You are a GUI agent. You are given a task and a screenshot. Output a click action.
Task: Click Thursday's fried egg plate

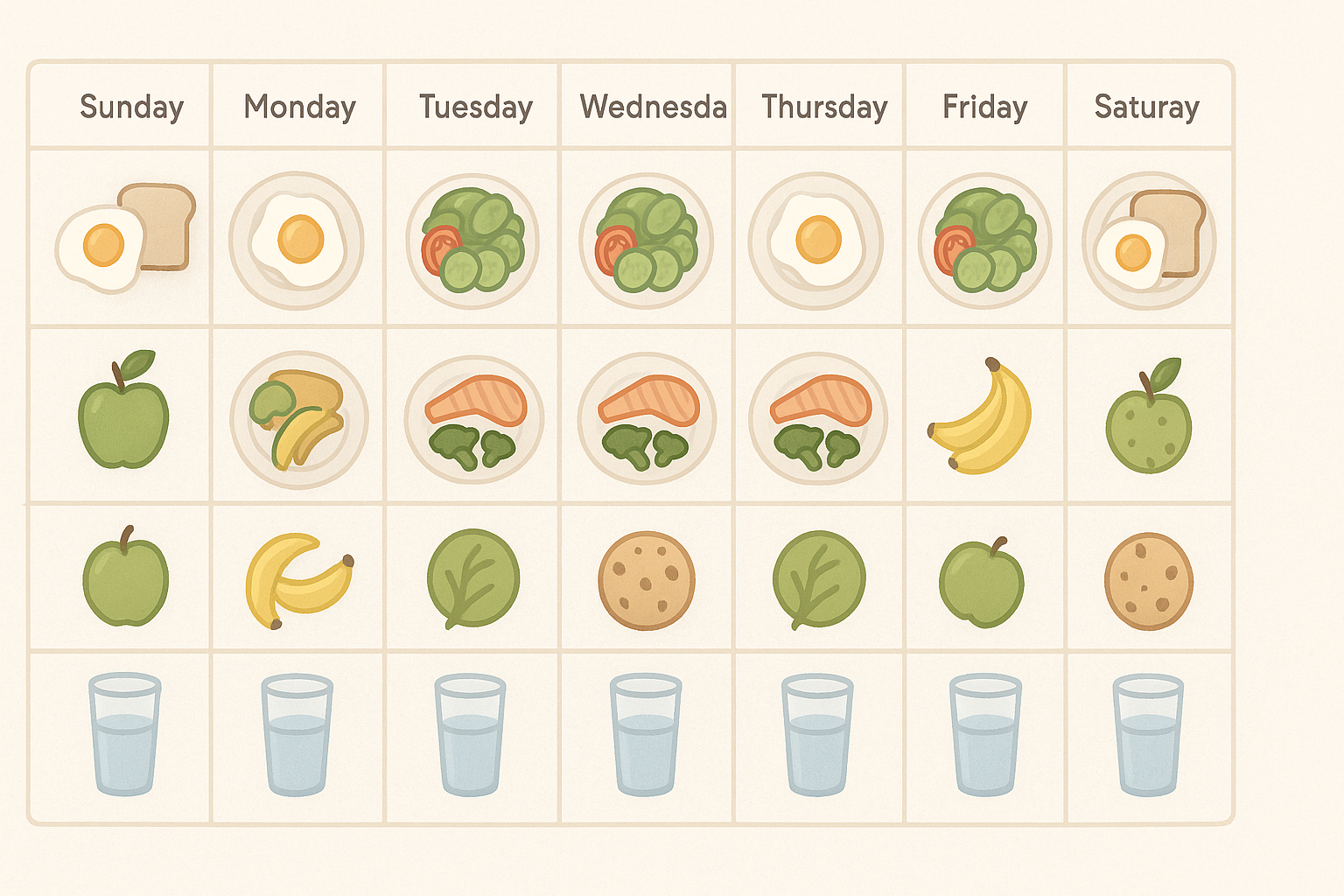pyautogui.click(x=816, y=241)
